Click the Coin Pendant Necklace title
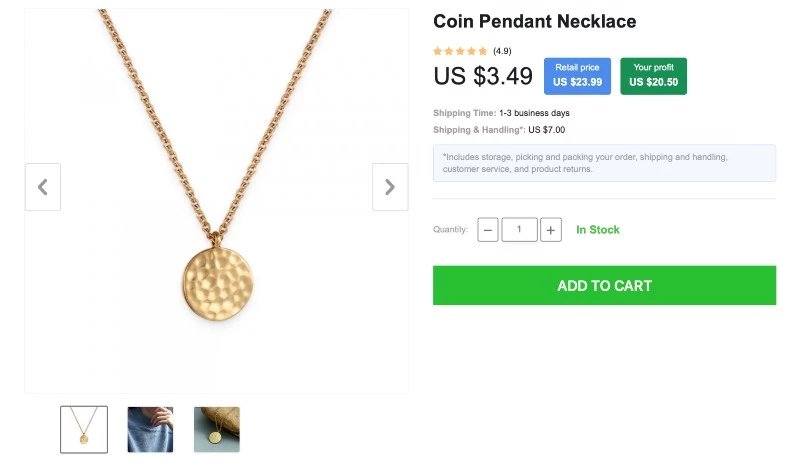 [x=535, y=22]
